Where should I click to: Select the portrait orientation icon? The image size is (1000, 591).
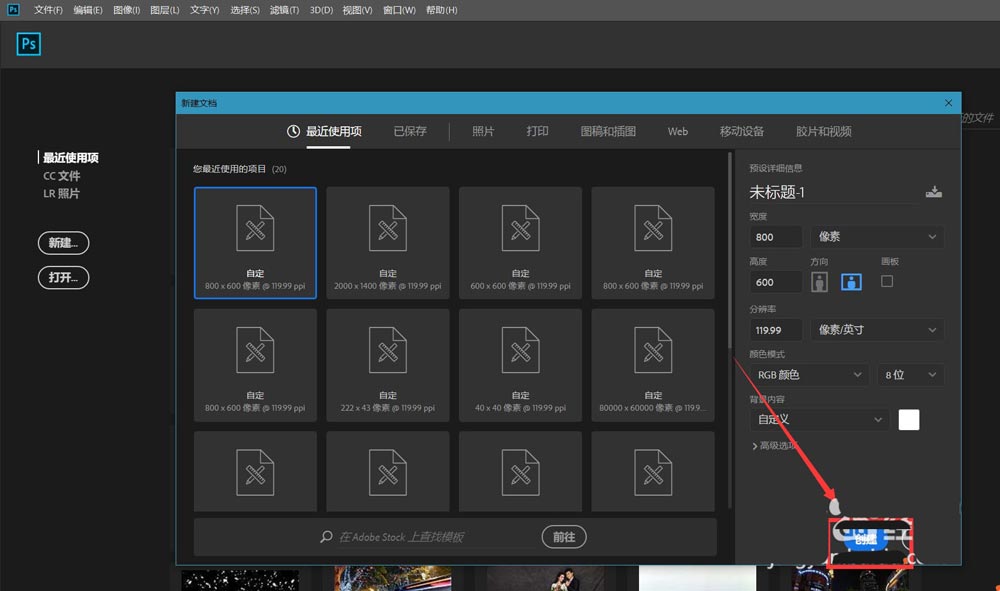pos(820,281)
